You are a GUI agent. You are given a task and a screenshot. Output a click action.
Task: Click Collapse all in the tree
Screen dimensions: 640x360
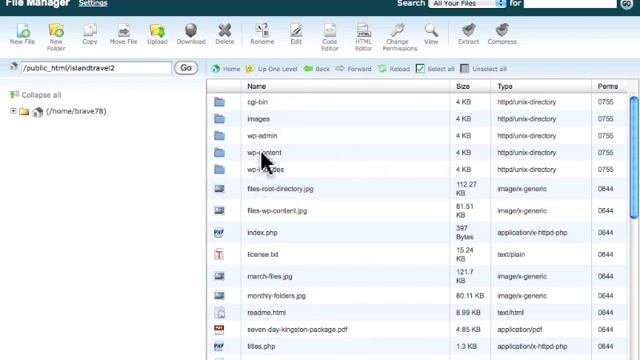(36, 95)
